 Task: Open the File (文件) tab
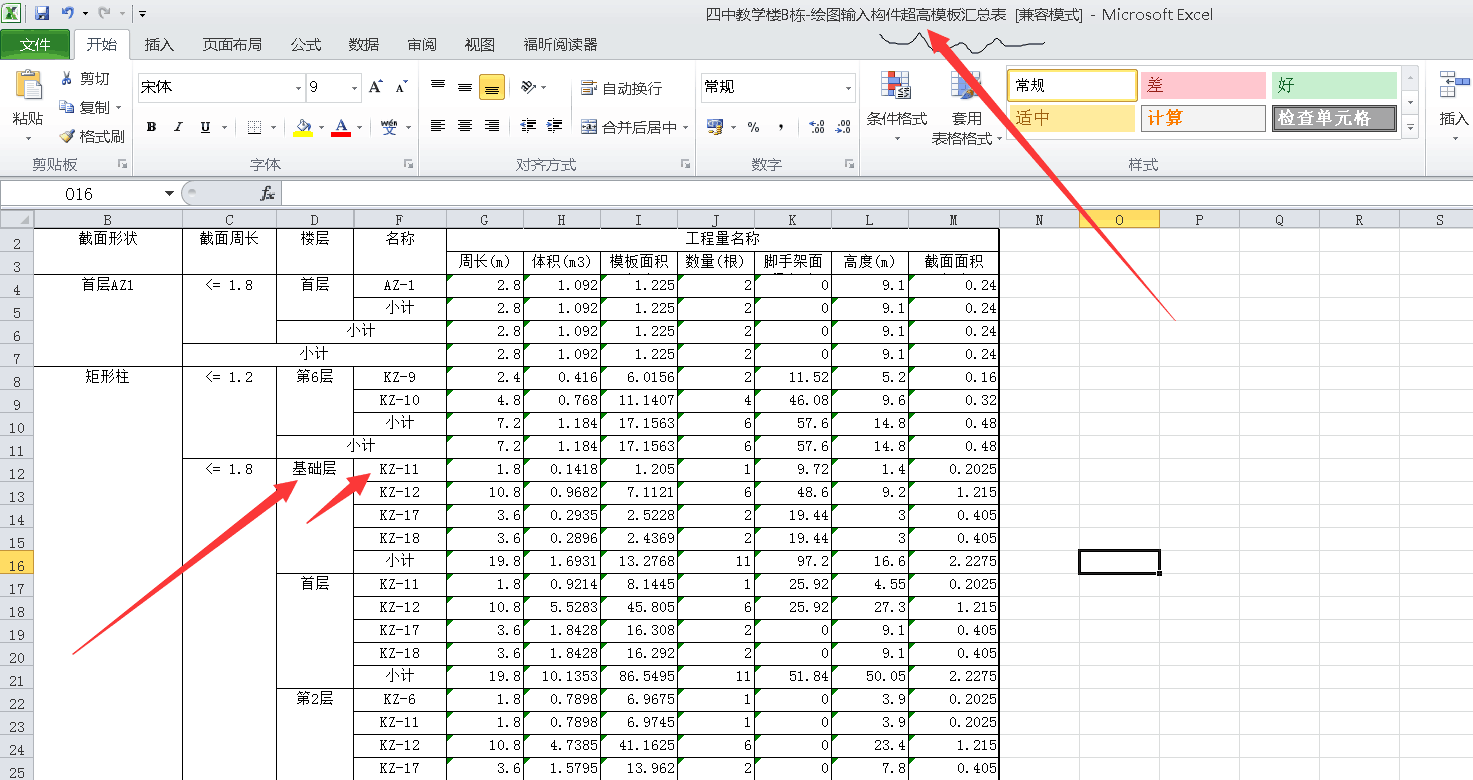click(35, 45)
